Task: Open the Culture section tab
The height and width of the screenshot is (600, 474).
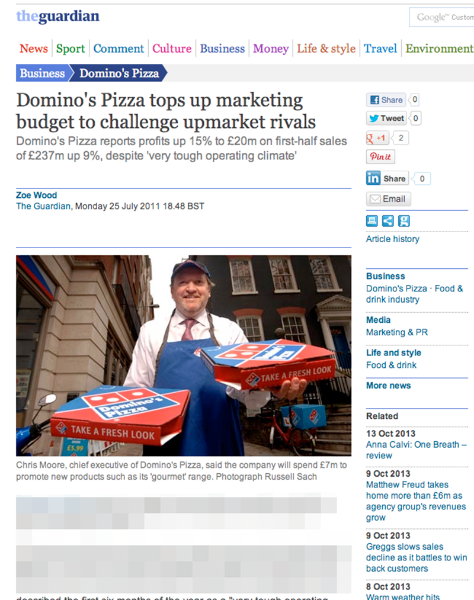Action: [172, 49]
